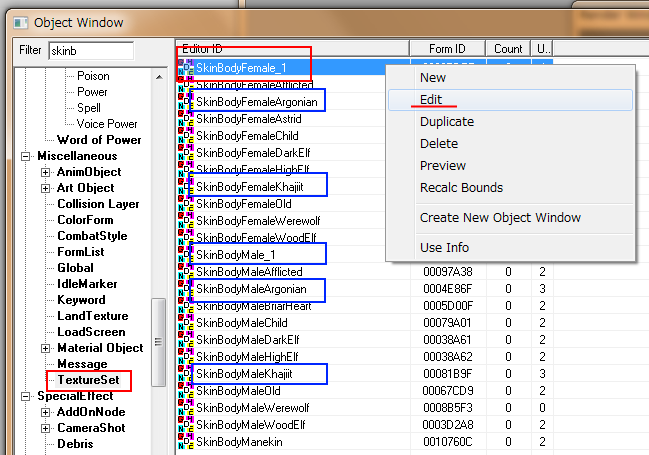
Task: Select the IdleMarker tree item
Action: click(87, 284)
